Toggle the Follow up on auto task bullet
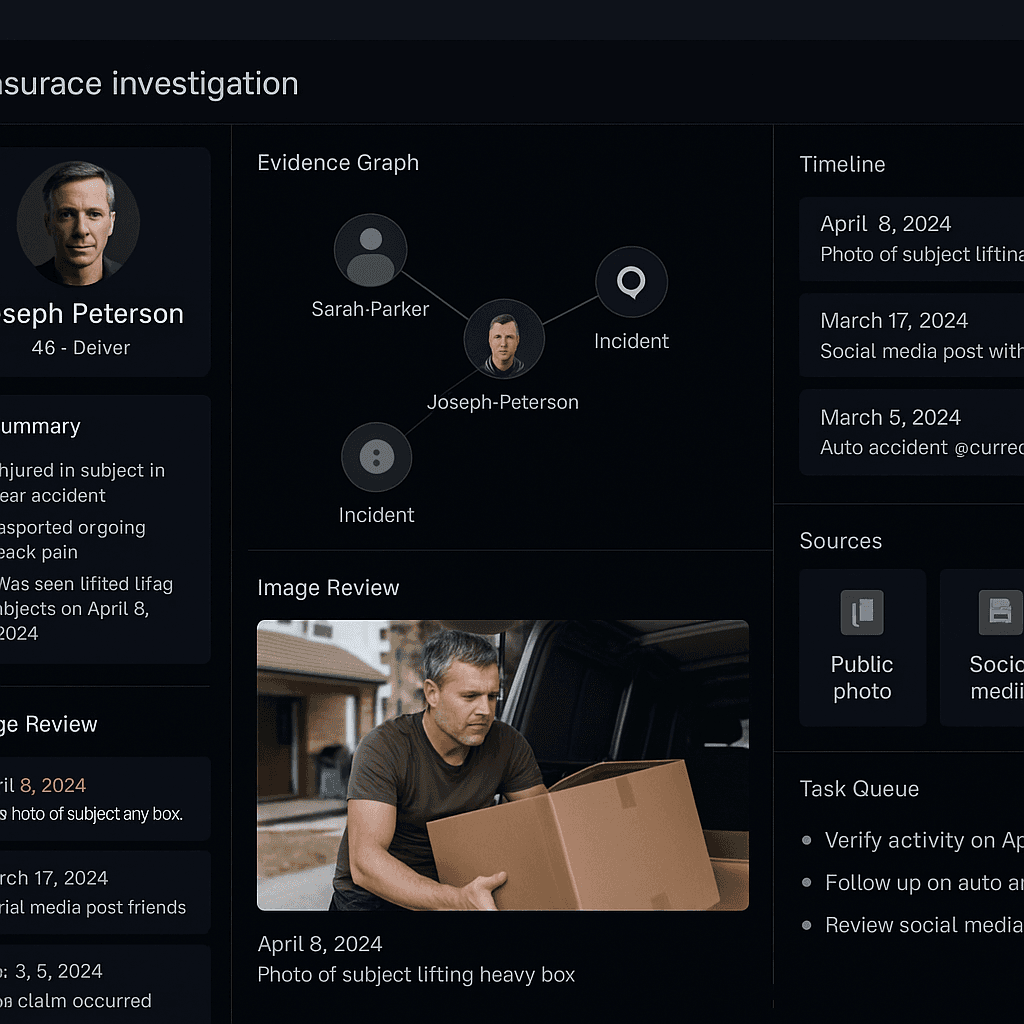Screen dimensions: 1024x1024 (806, 883)
